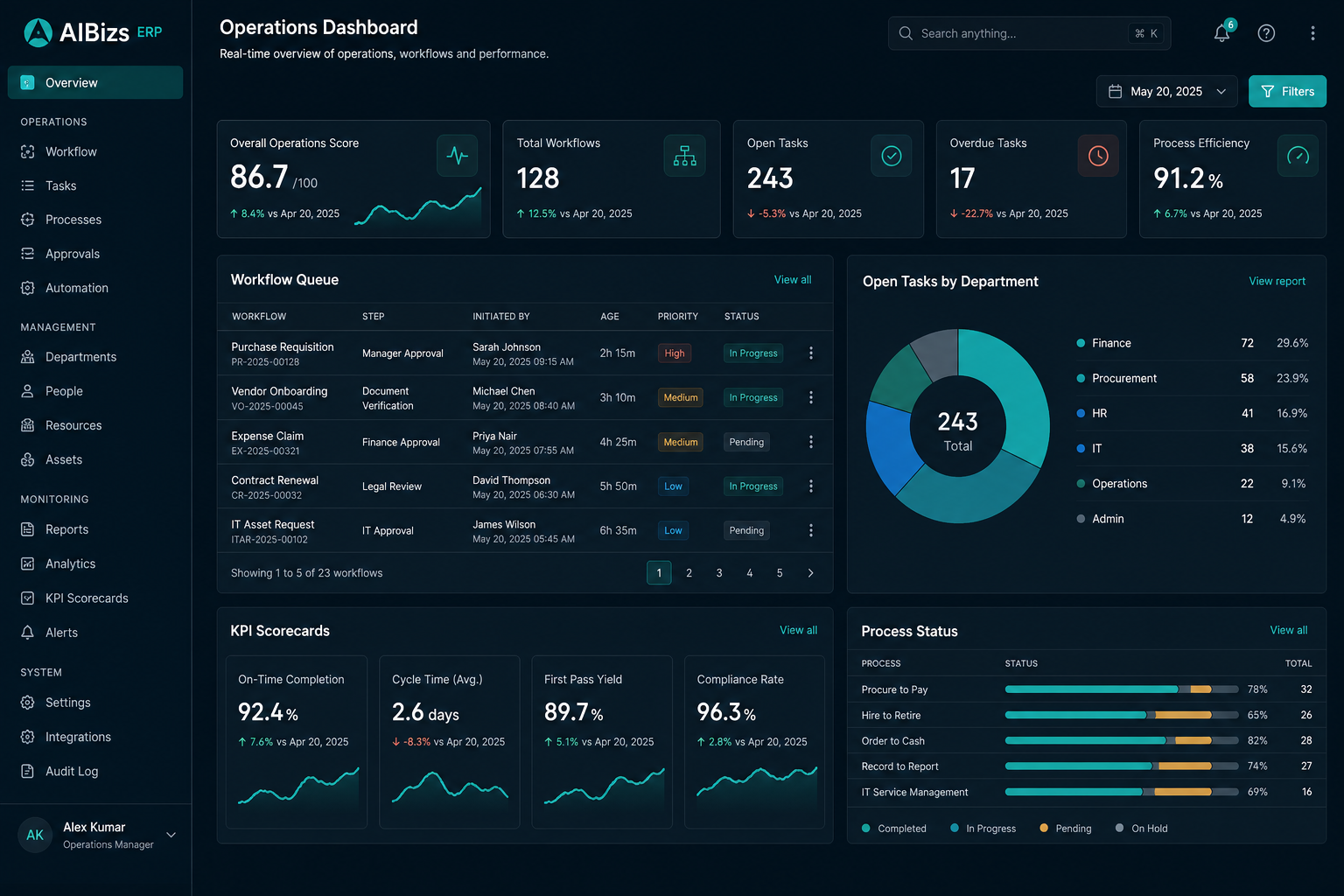Image resolution: width=1344 pixels, height=896 pixels.
Task: Expand the Alex Kumar user menu chevron
Action: (171, 835)
